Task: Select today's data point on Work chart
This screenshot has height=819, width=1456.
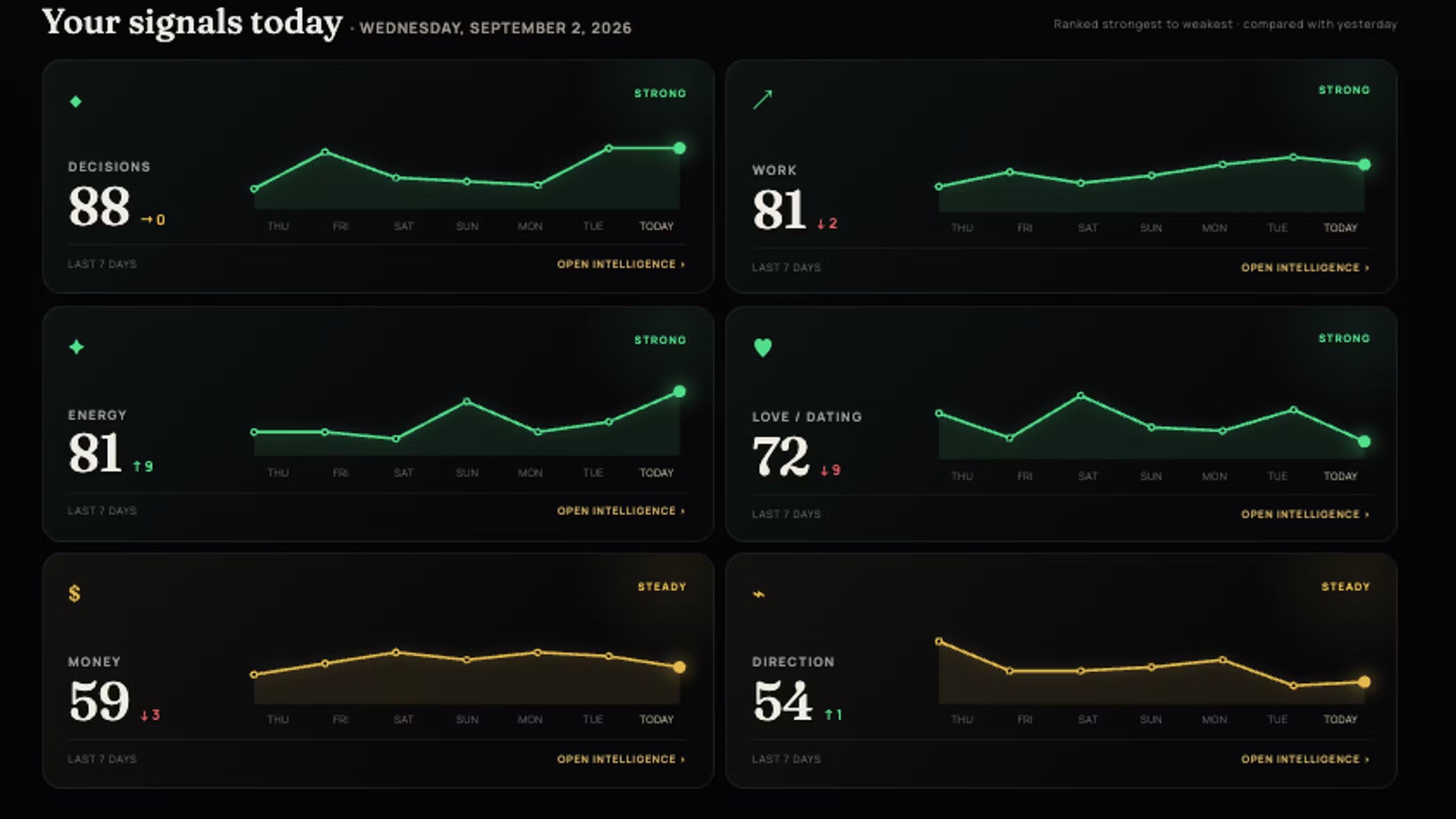Action: pyautogui.click(x=1364, y=164)
